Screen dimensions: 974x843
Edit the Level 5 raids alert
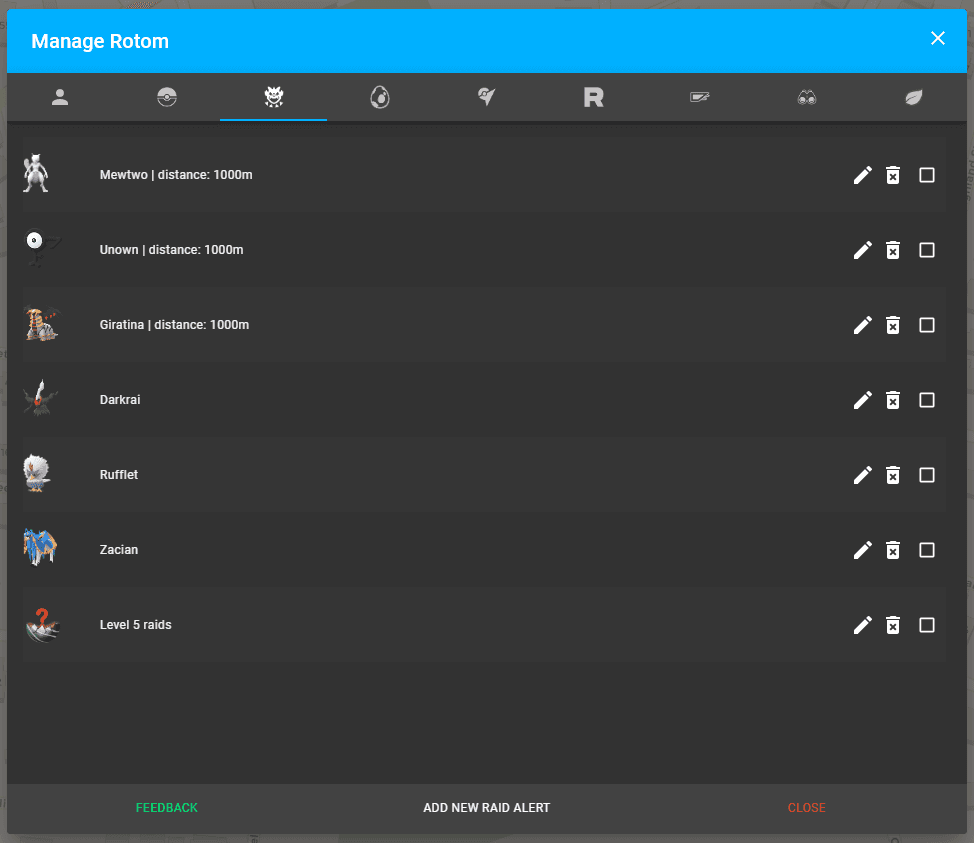click(x=863, y=625)
